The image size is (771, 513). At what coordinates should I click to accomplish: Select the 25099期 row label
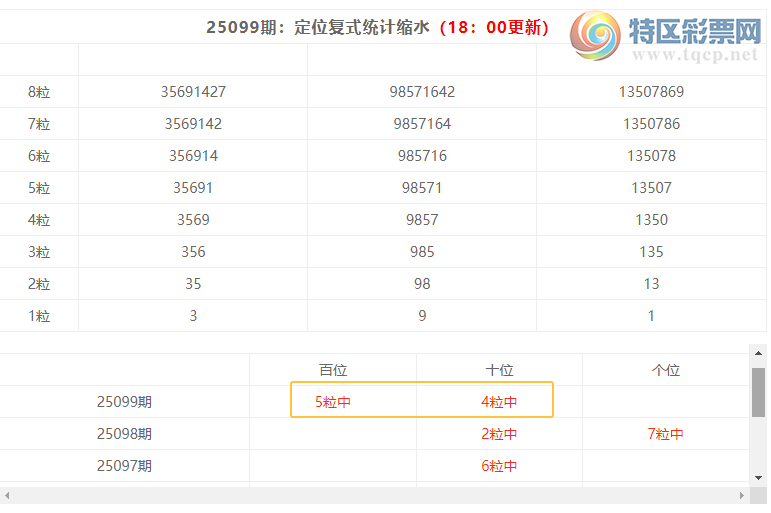tap(124, 402)
